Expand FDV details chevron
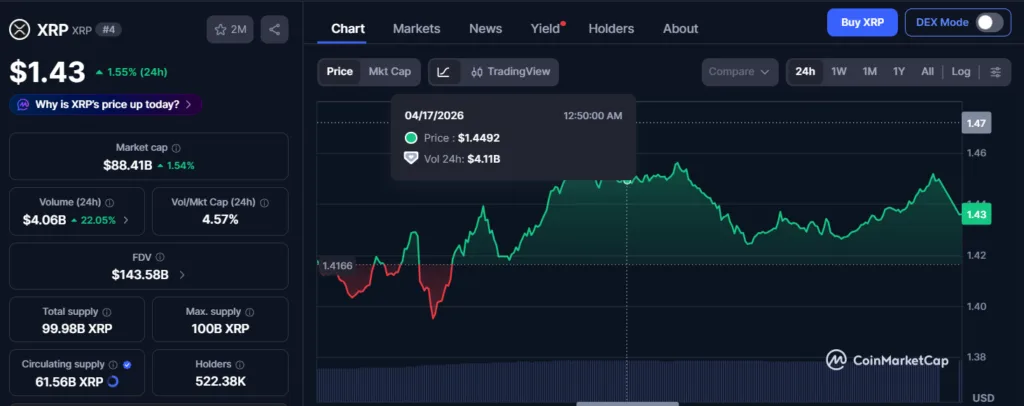 click(x=182, y=275)
